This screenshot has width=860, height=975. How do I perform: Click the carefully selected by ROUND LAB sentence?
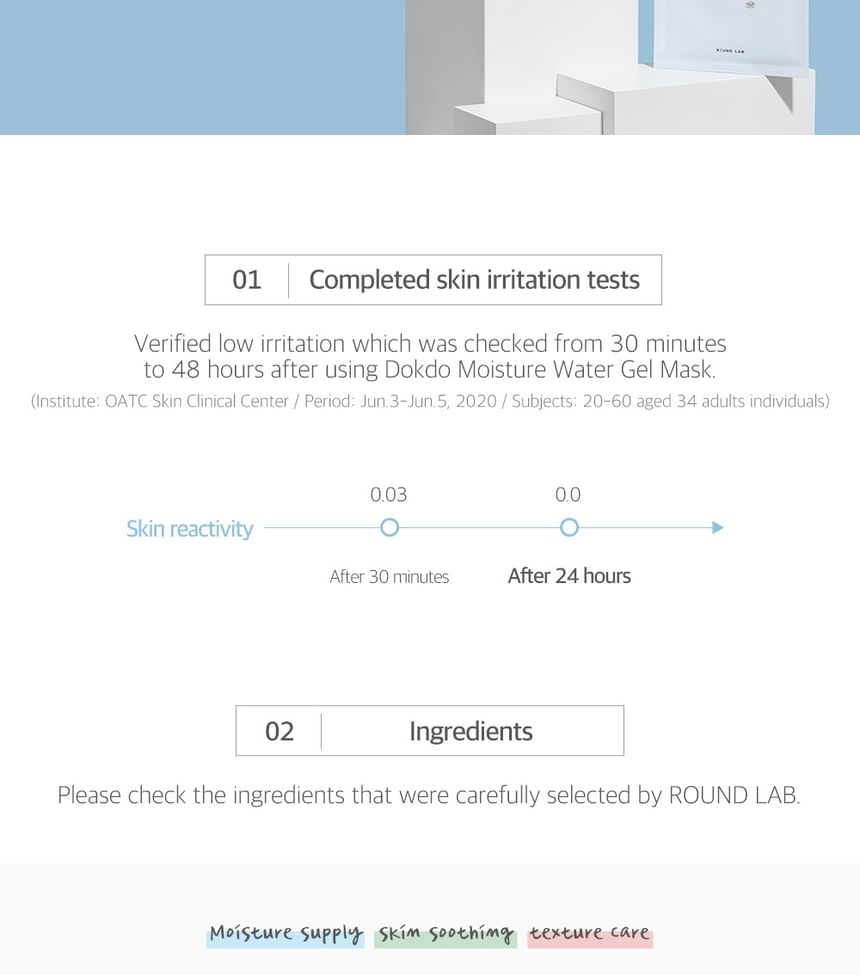(428, 795)
